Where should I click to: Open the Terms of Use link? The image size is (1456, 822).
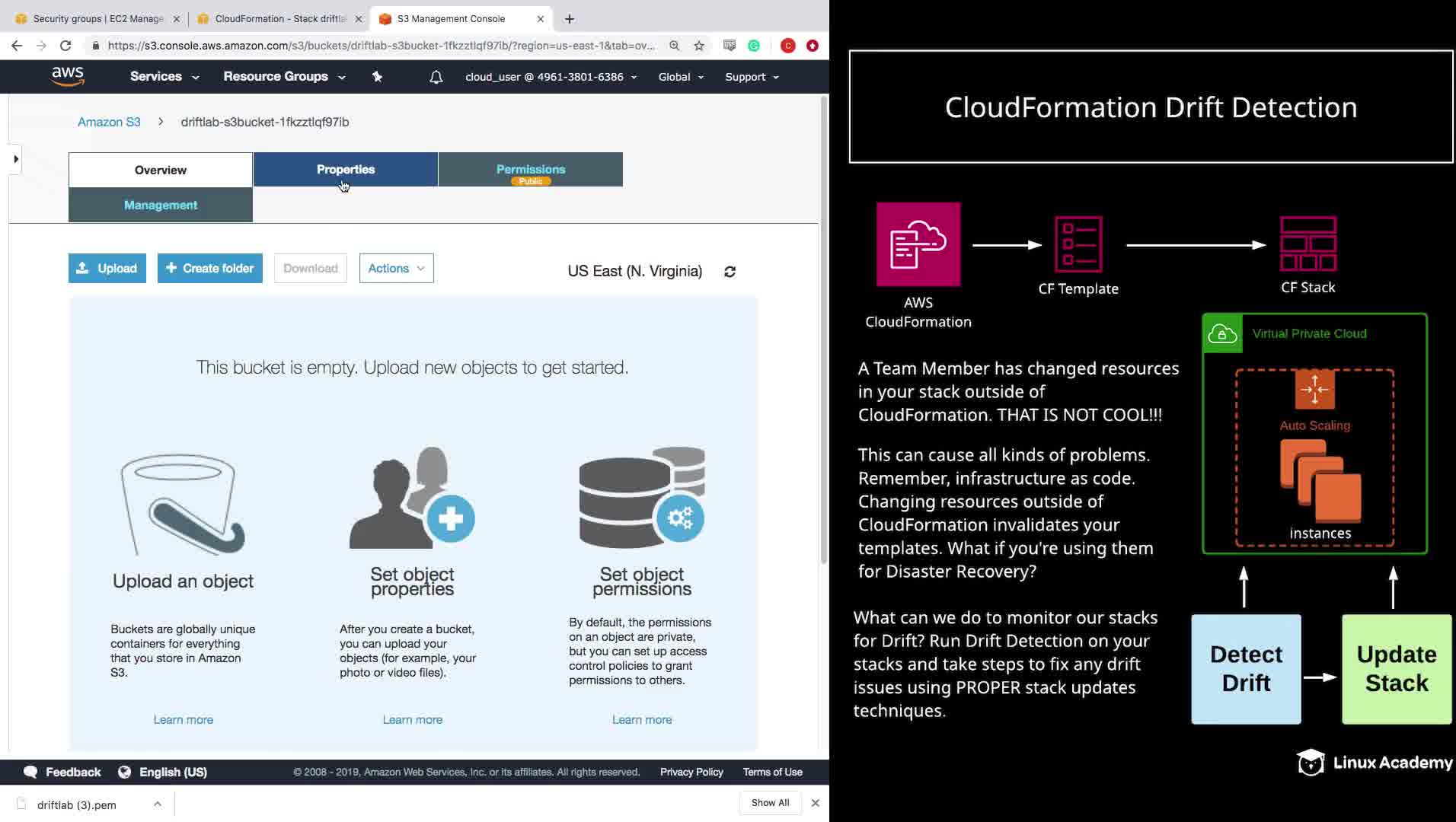point(773,773)
